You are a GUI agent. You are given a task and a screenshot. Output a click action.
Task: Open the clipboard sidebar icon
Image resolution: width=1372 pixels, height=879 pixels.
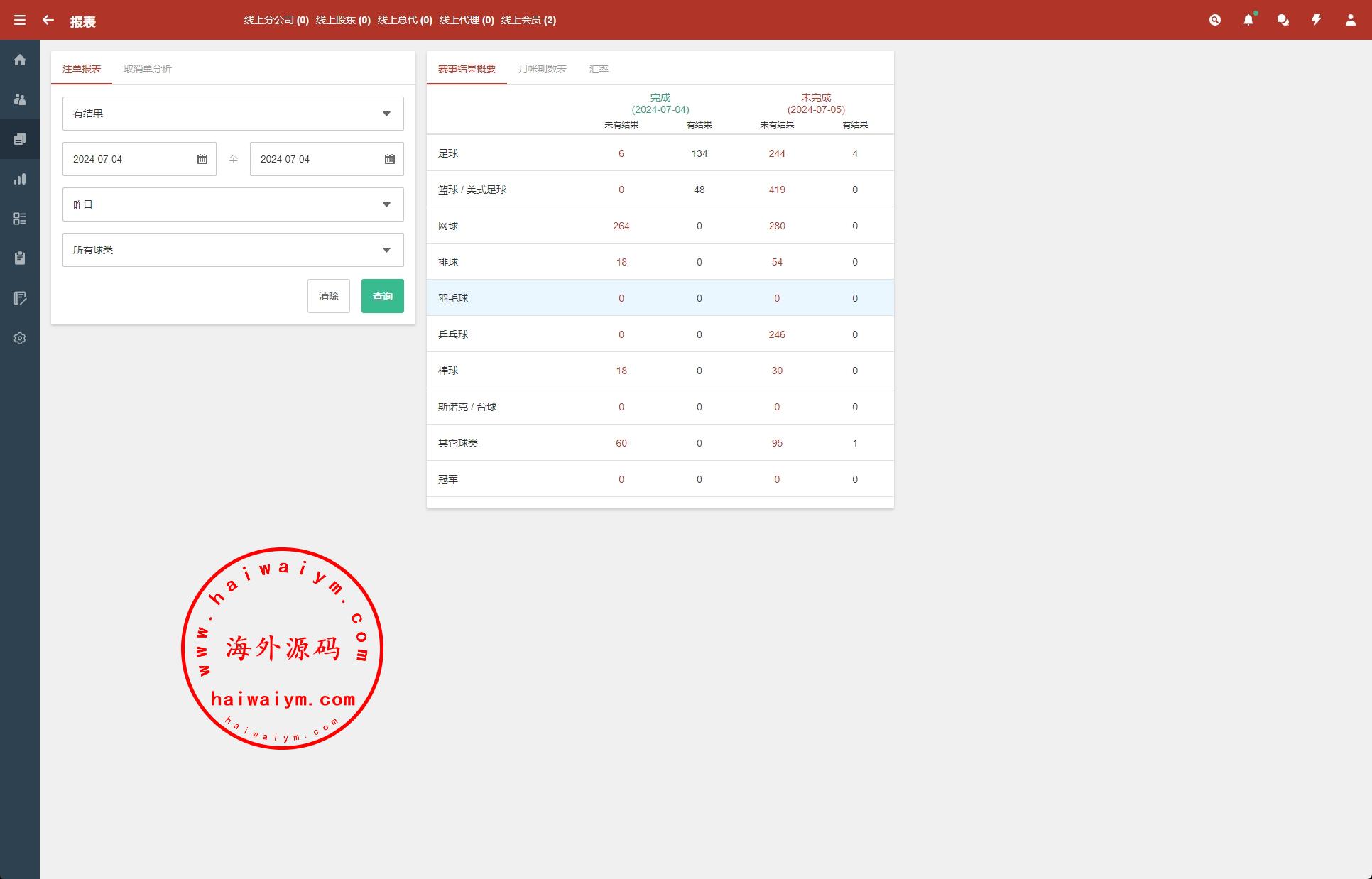(20, 258)
